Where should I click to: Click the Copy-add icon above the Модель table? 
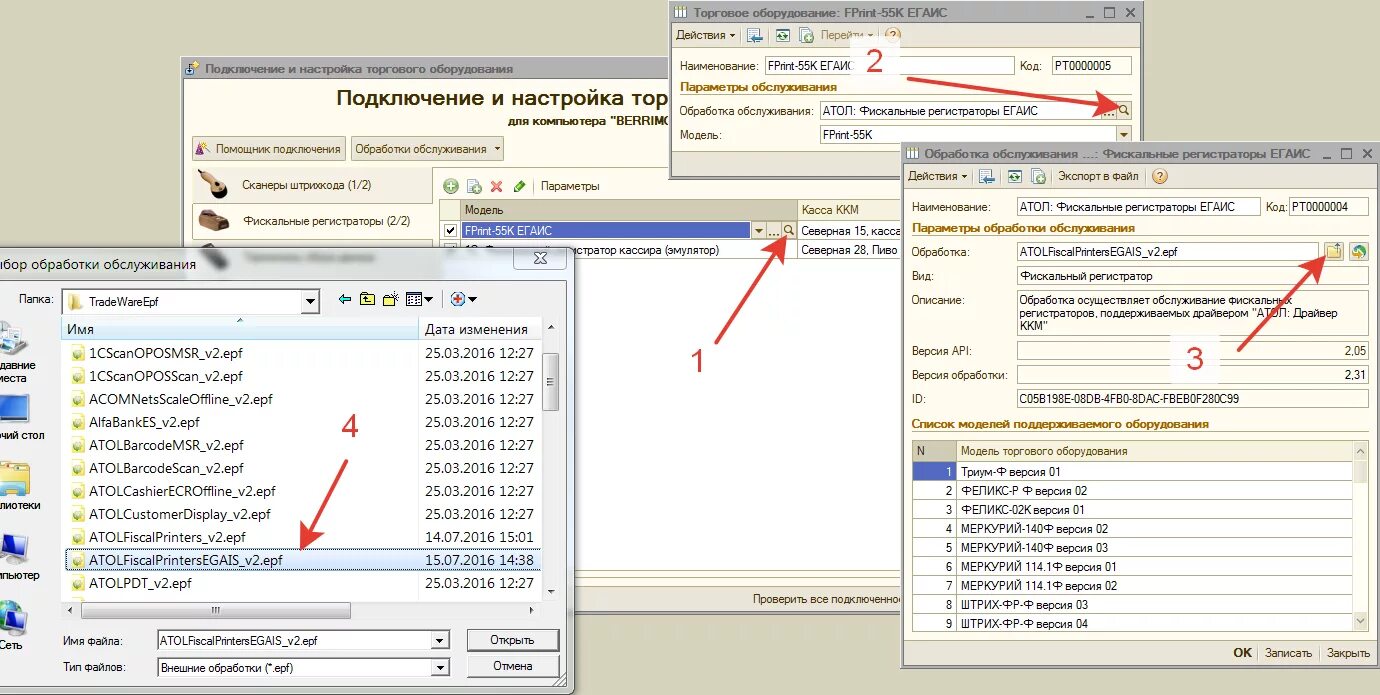[474, 186]
